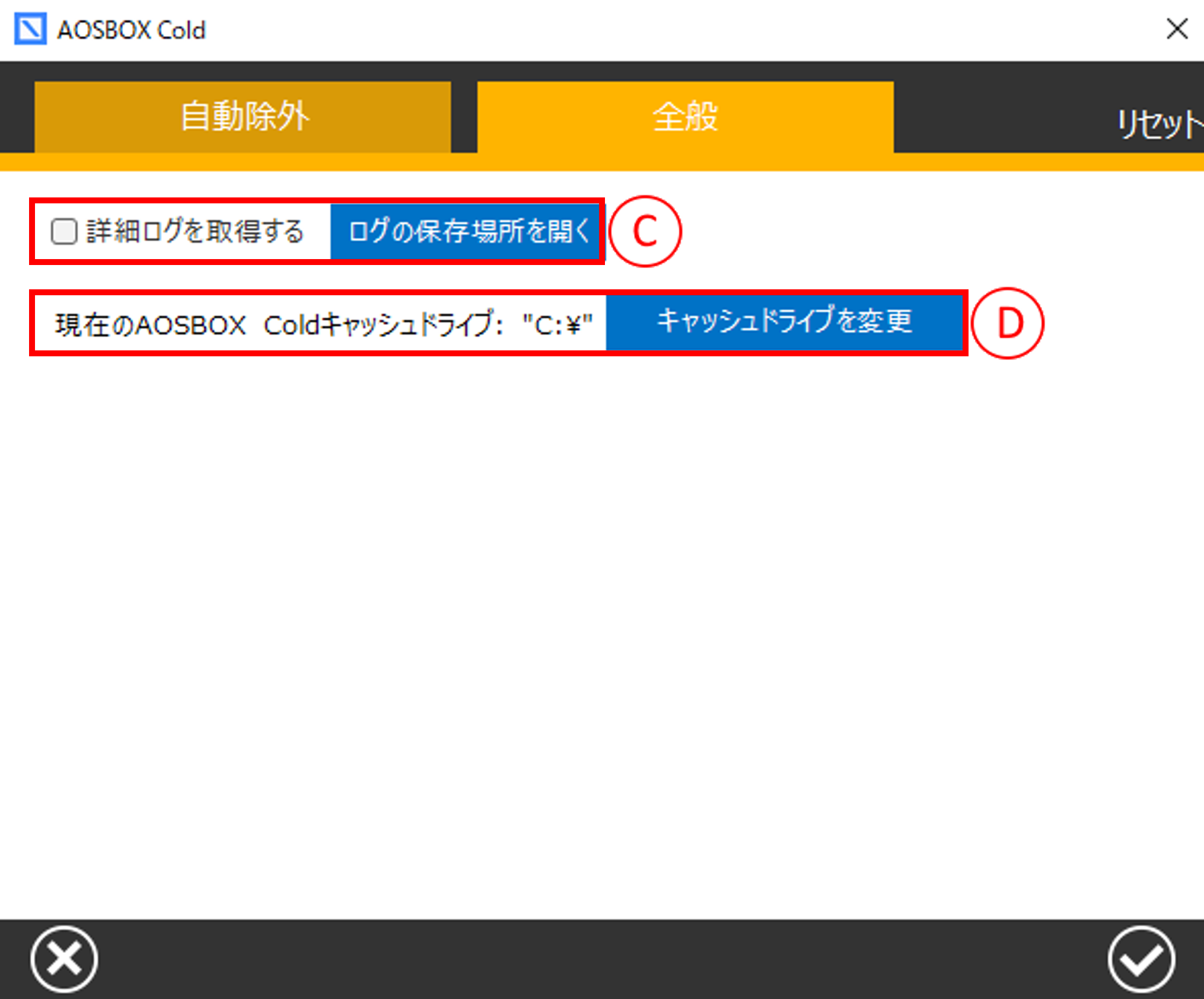Image resolution: width=1204 pixels, height=999 pixels.
Task: Click the 詳細ログを取得する label text
Action: point(196,231)
